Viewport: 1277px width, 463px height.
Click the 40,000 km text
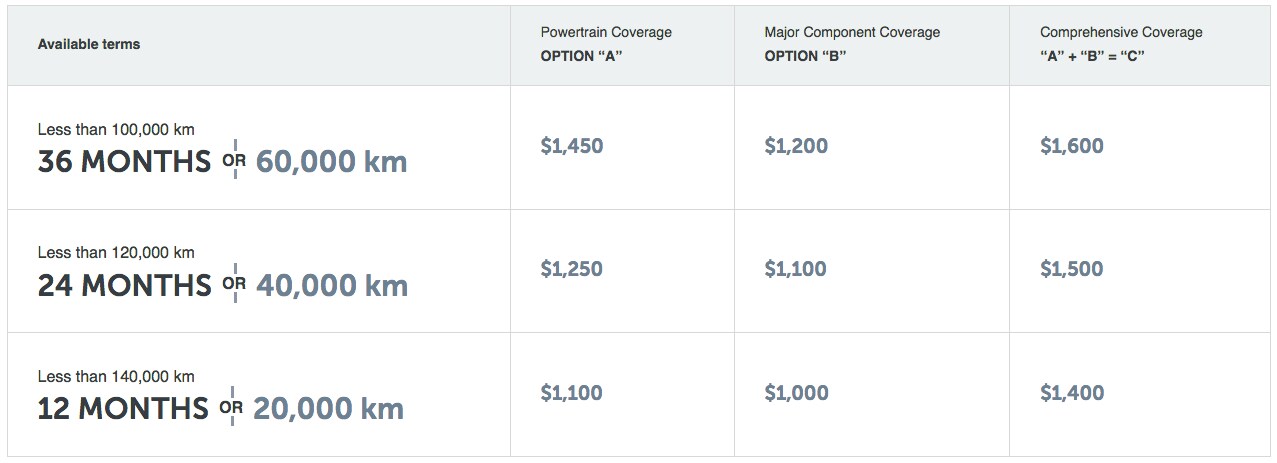(x=332, y=285)
